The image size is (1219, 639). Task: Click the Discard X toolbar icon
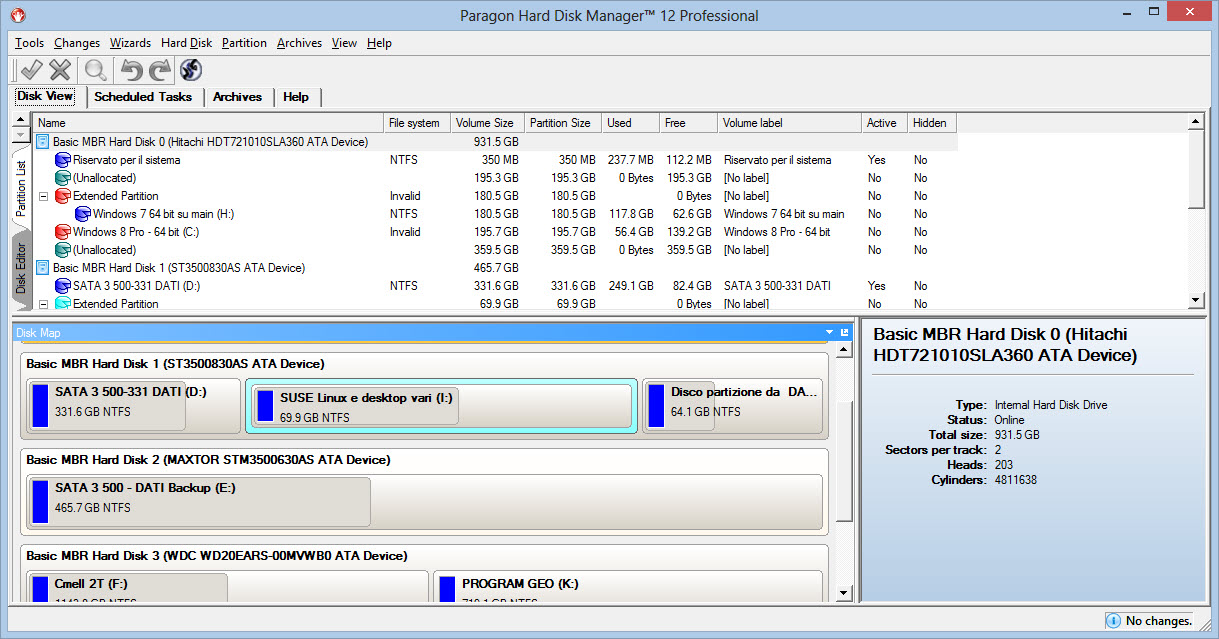60,69
